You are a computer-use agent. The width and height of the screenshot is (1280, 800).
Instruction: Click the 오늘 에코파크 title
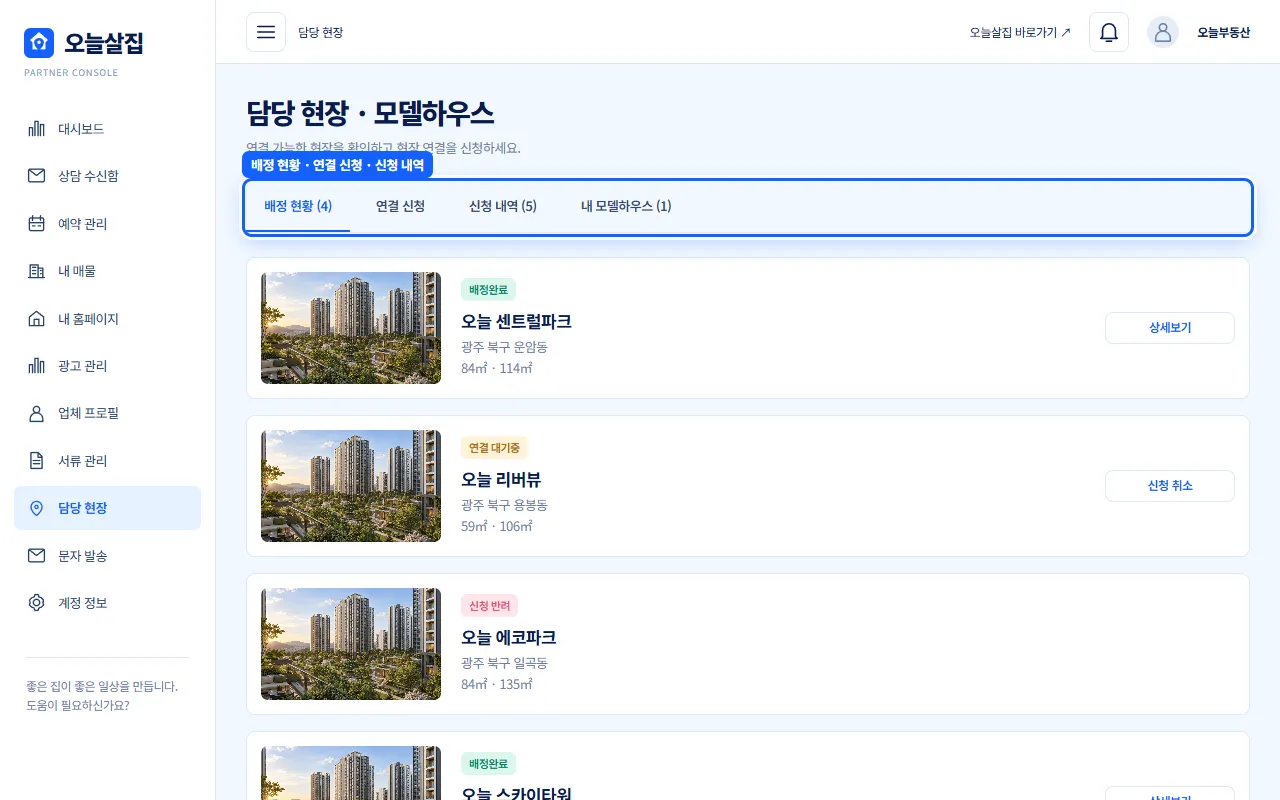(x=508, y=638)
